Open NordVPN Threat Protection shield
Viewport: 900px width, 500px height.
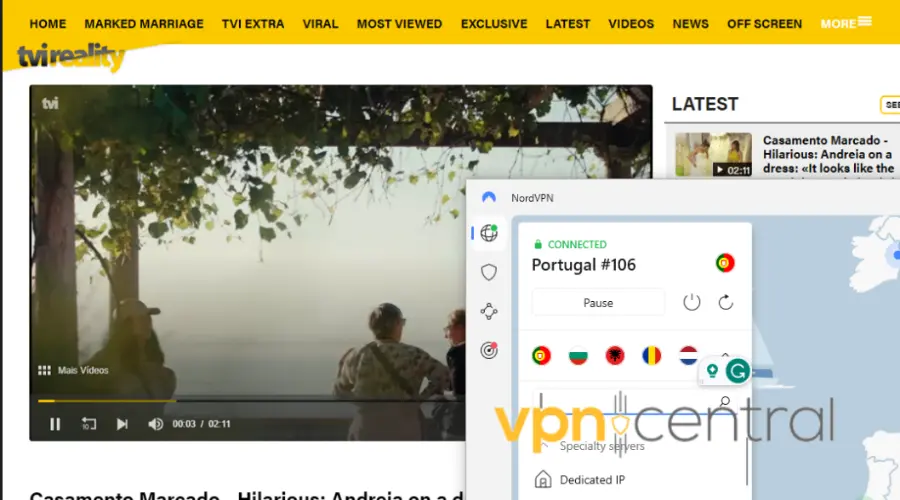489,272
